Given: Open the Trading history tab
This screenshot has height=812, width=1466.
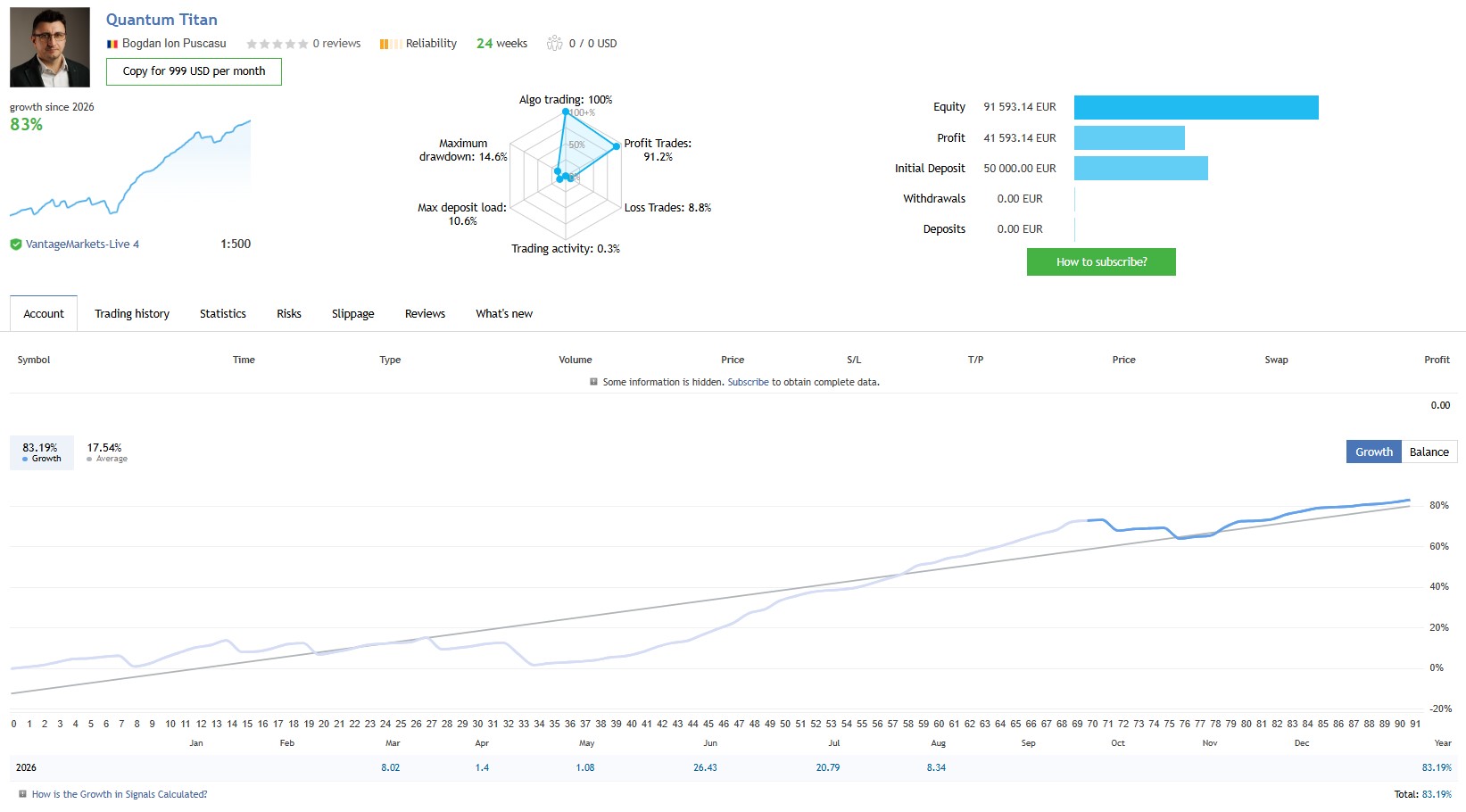Looking at the screenshot, I should point(132,314).
